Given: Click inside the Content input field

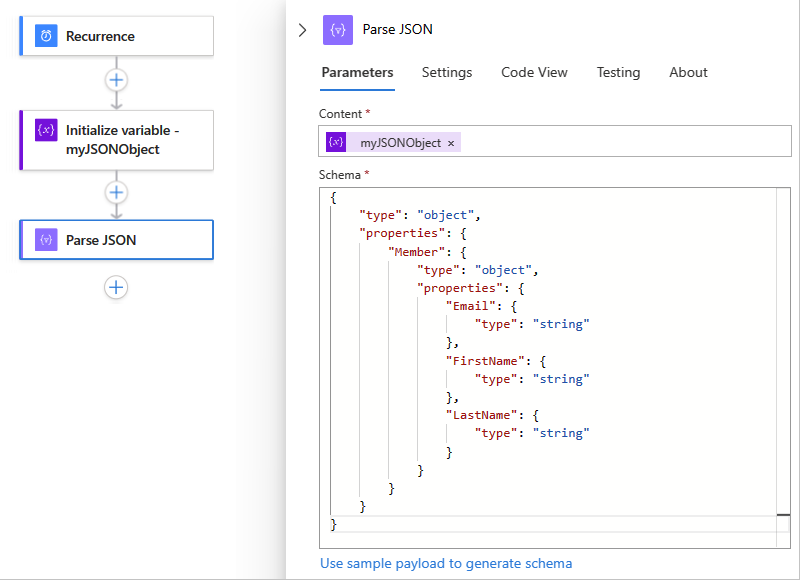Looking at the screenshot, I should (x=620, y=143).
